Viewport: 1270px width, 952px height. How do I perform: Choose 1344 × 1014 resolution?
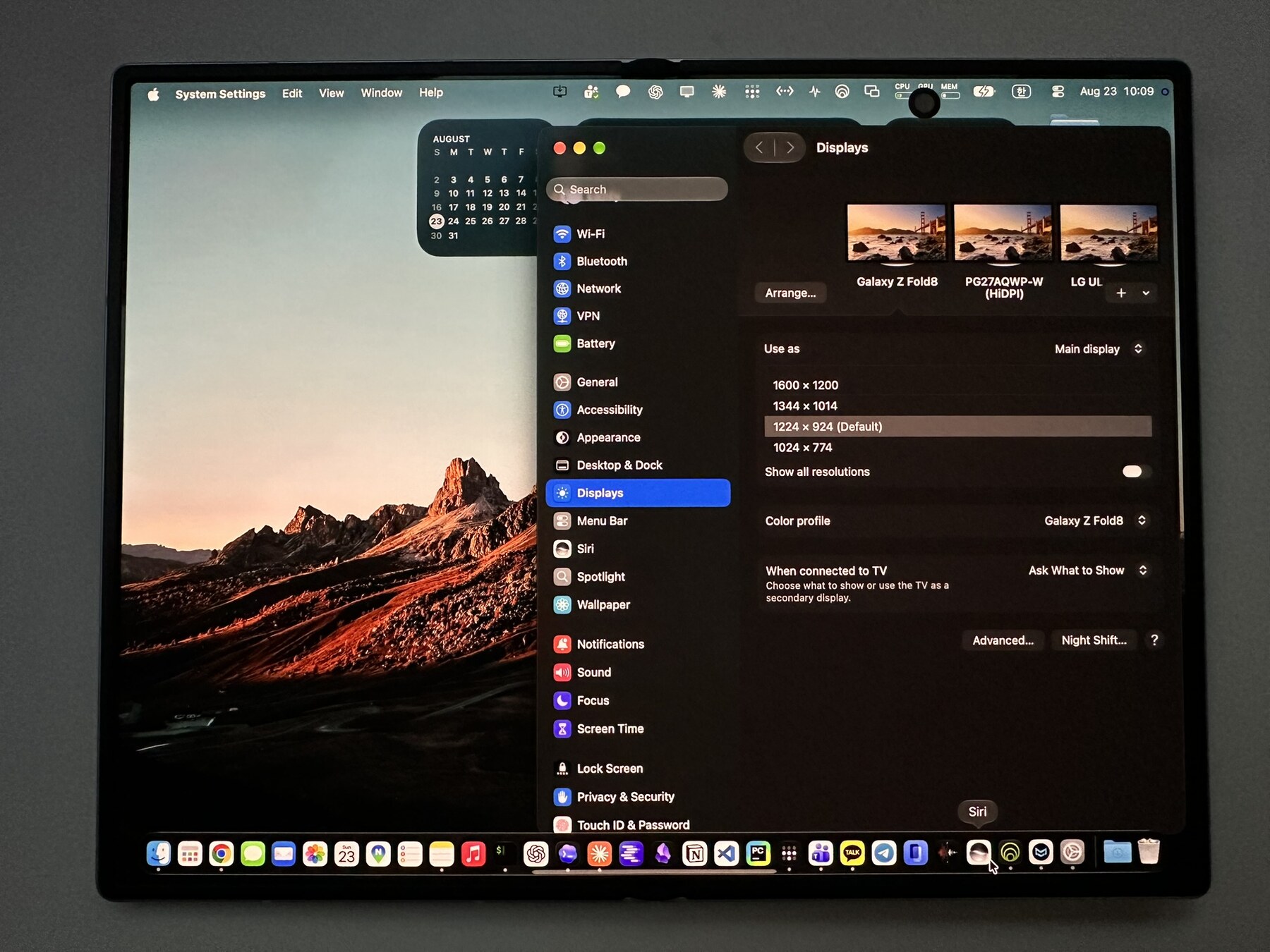coord(957,406)
